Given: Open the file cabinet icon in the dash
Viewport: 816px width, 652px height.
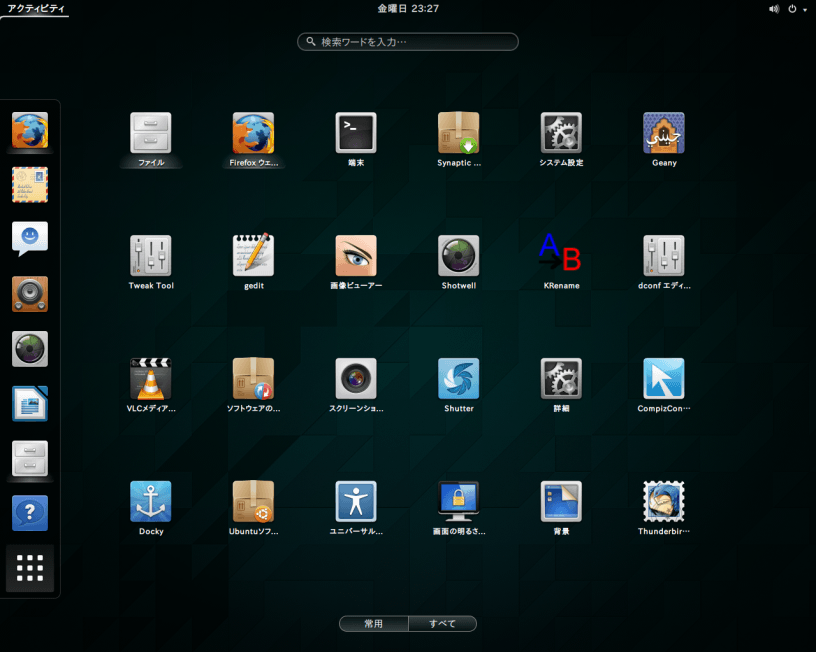Looking at the screenshot, I should [30, 459].
